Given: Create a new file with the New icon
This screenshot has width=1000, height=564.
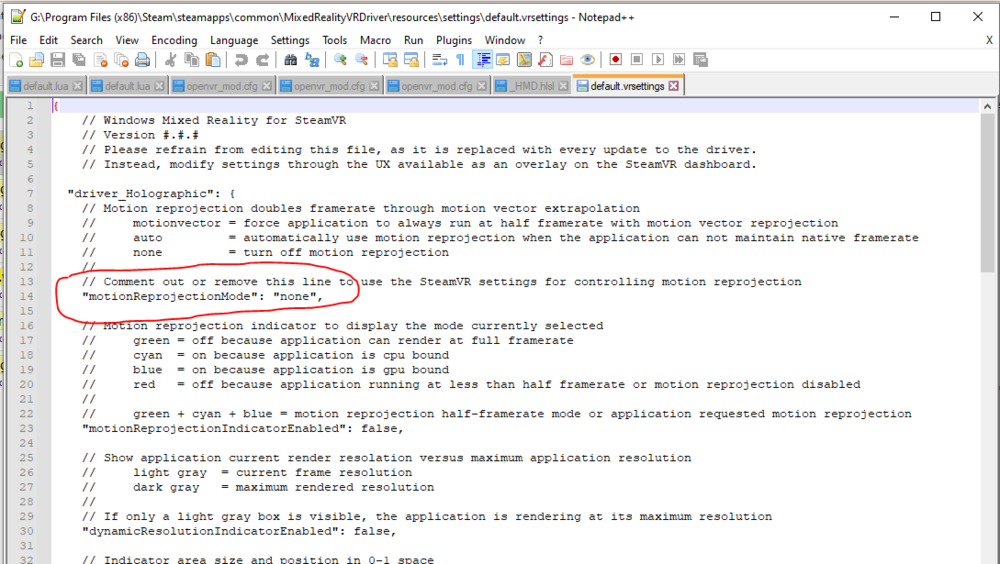Looking at the screenshot, I should click(17, 60).
